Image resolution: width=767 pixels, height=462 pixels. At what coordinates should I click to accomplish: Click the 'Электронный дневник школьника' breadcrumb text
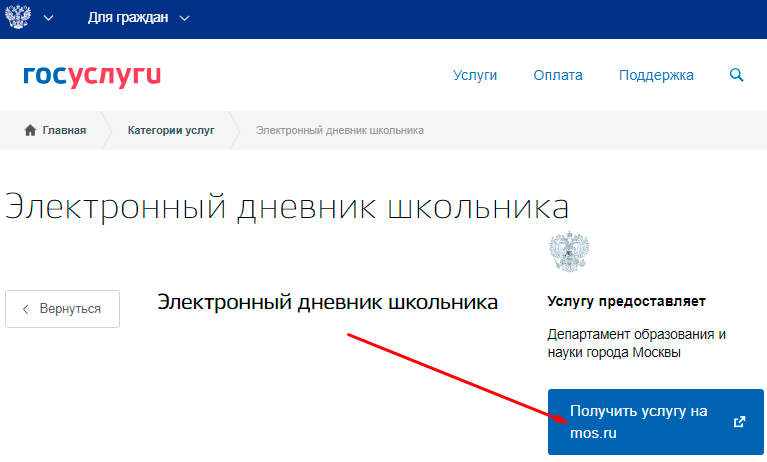click(339, 130)
